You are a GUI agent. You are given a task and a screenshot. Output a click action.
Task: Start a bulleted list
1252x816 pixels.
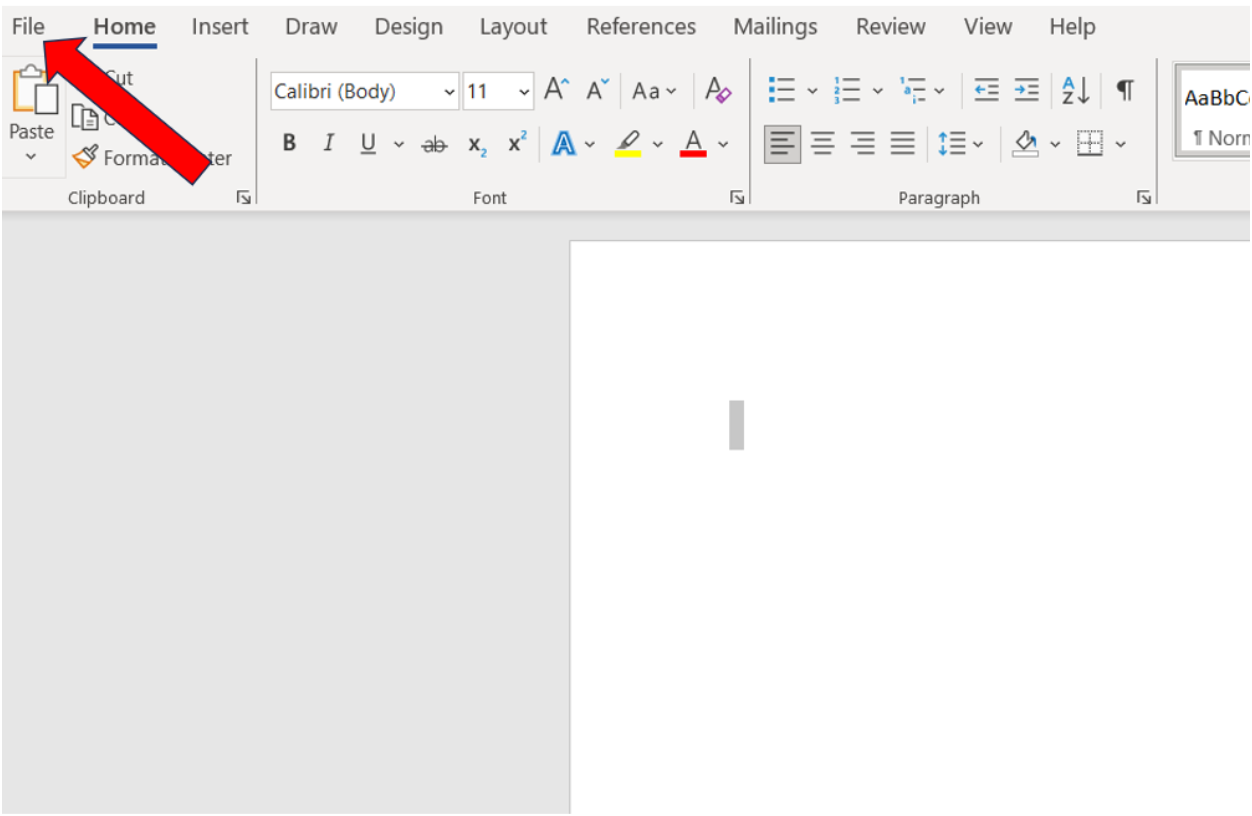pos(782,91)
